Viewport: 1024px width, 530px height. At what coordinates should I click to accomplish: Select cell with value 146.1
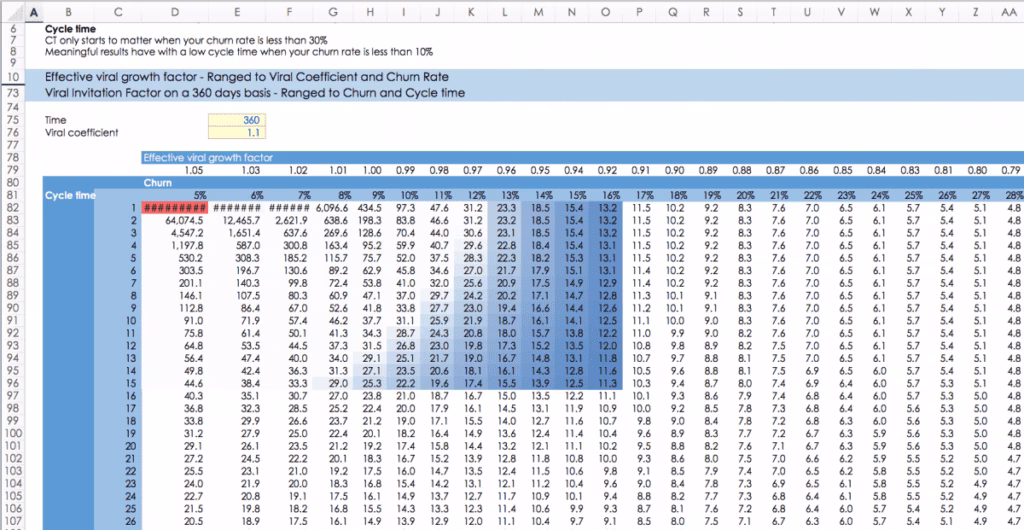pyautogui.click(x=175, y=295)
